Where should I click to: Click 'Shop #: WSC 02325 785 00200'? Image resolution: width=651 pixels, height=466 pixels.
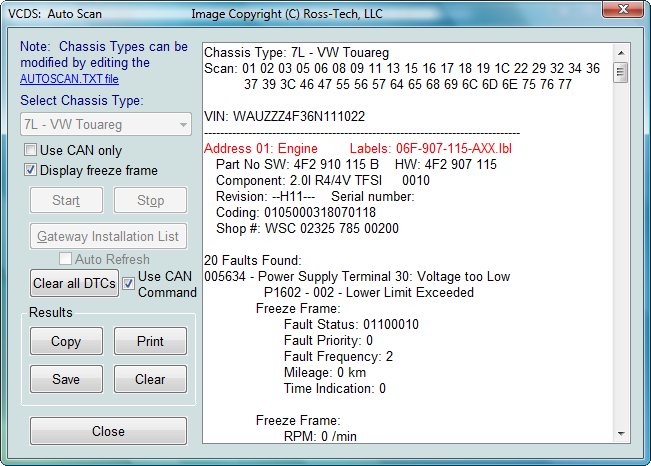pos(307,228)
